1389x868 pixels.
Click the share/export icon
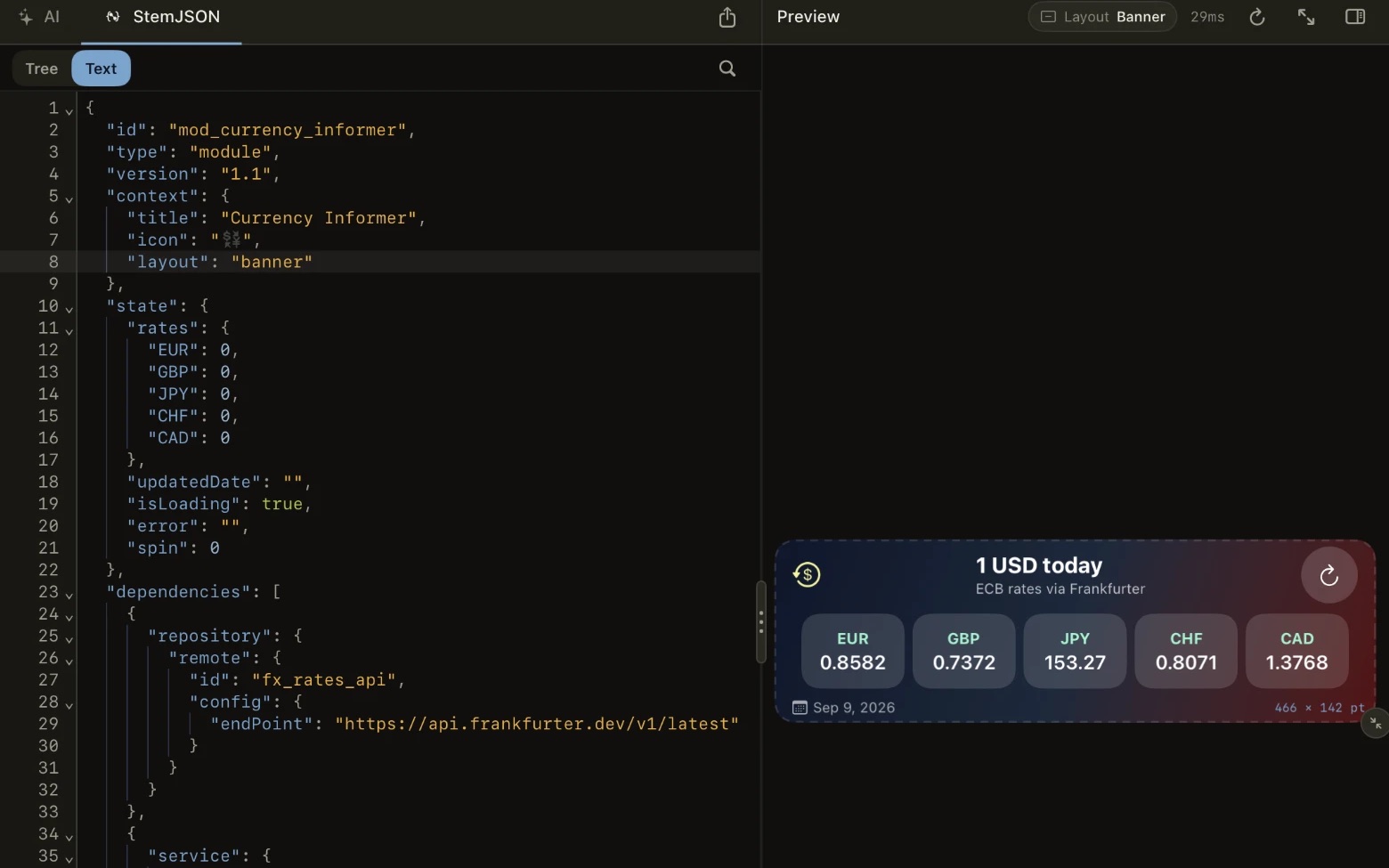tap(727, 18)
